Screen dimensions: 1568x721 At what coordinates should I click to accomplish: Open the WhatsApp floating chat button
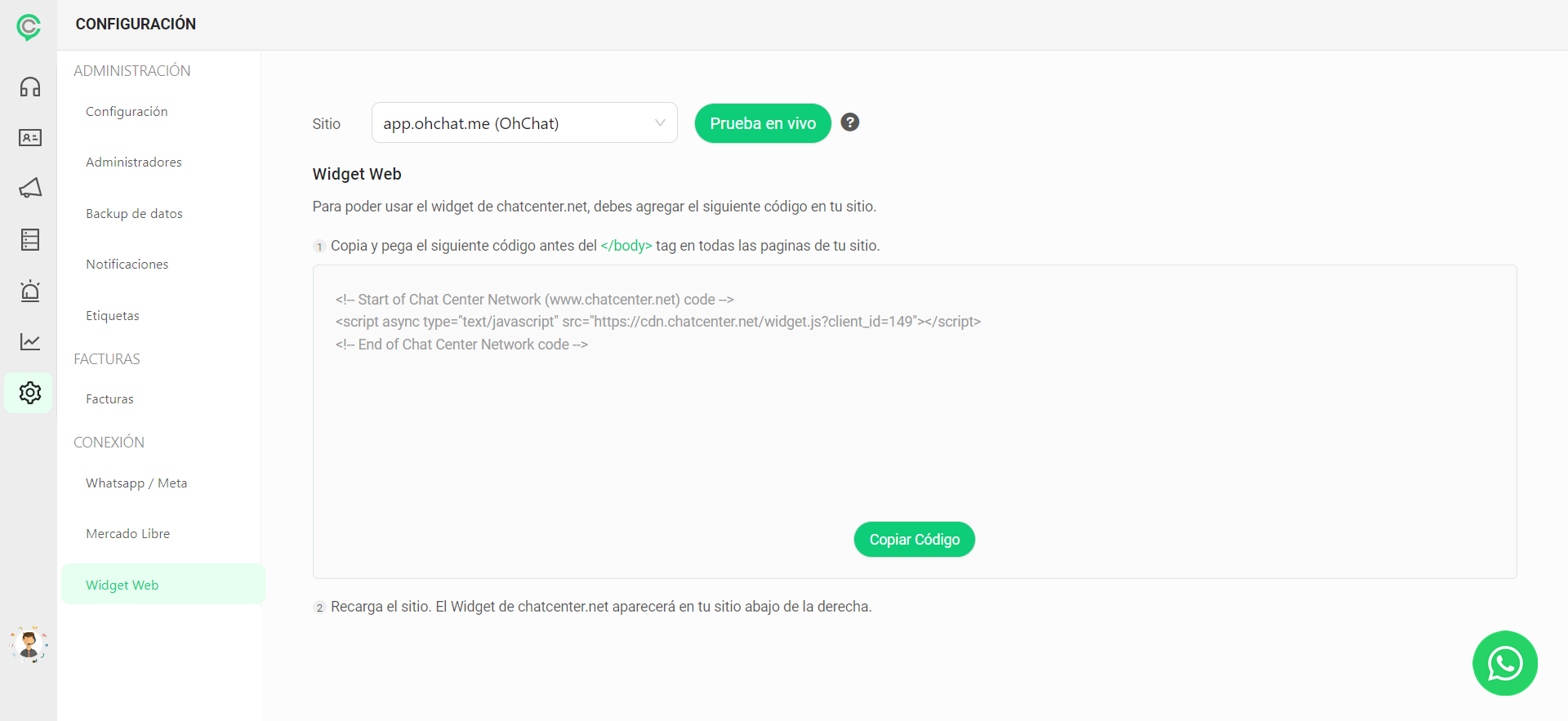[x=1504, y=663]
